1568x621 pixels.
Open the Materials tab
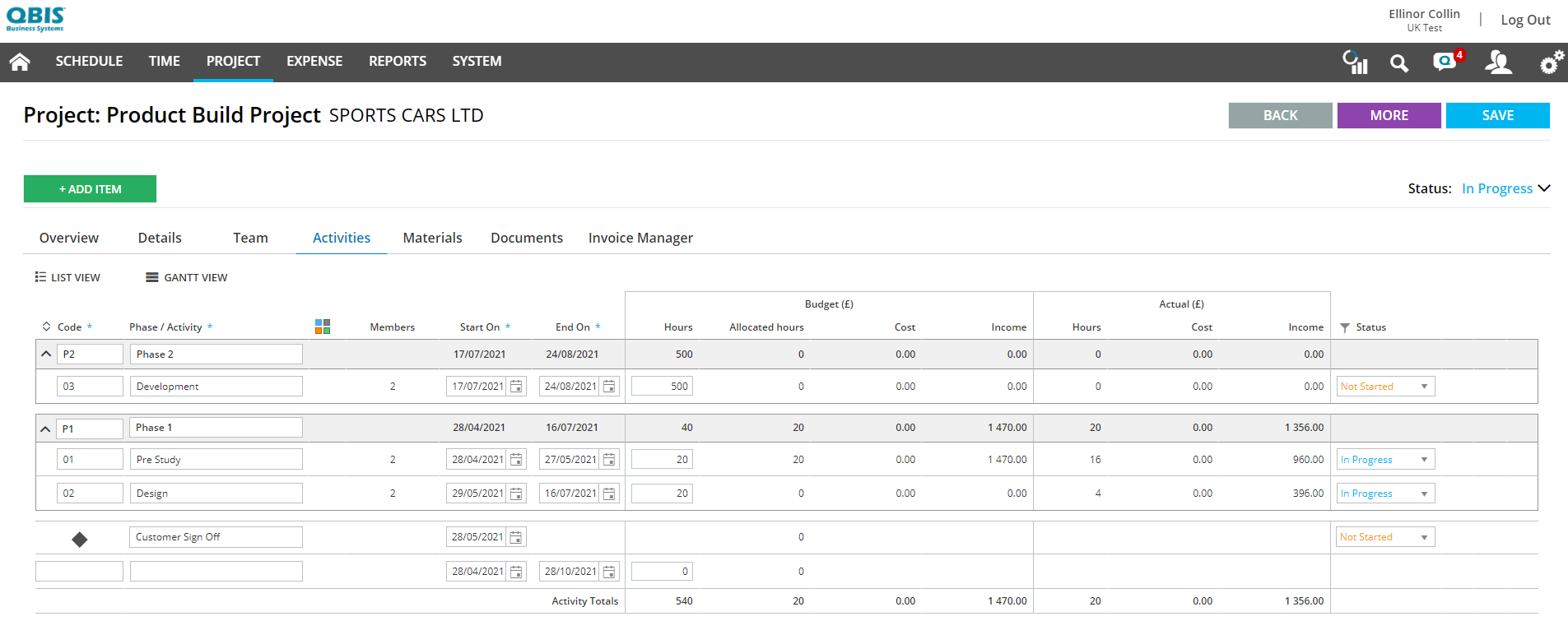pos(432,238)
